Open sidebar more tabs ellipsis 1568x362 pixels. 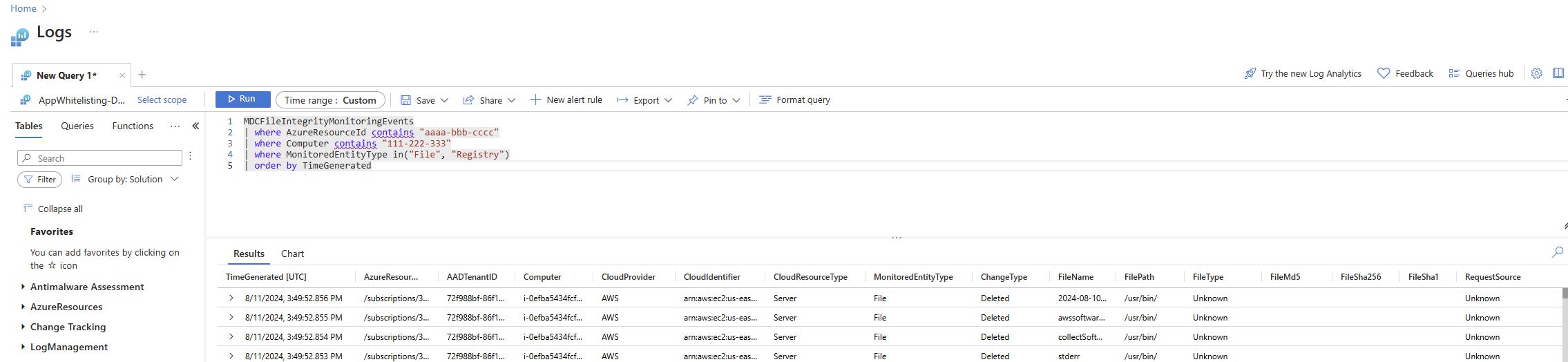pos(175,126)
